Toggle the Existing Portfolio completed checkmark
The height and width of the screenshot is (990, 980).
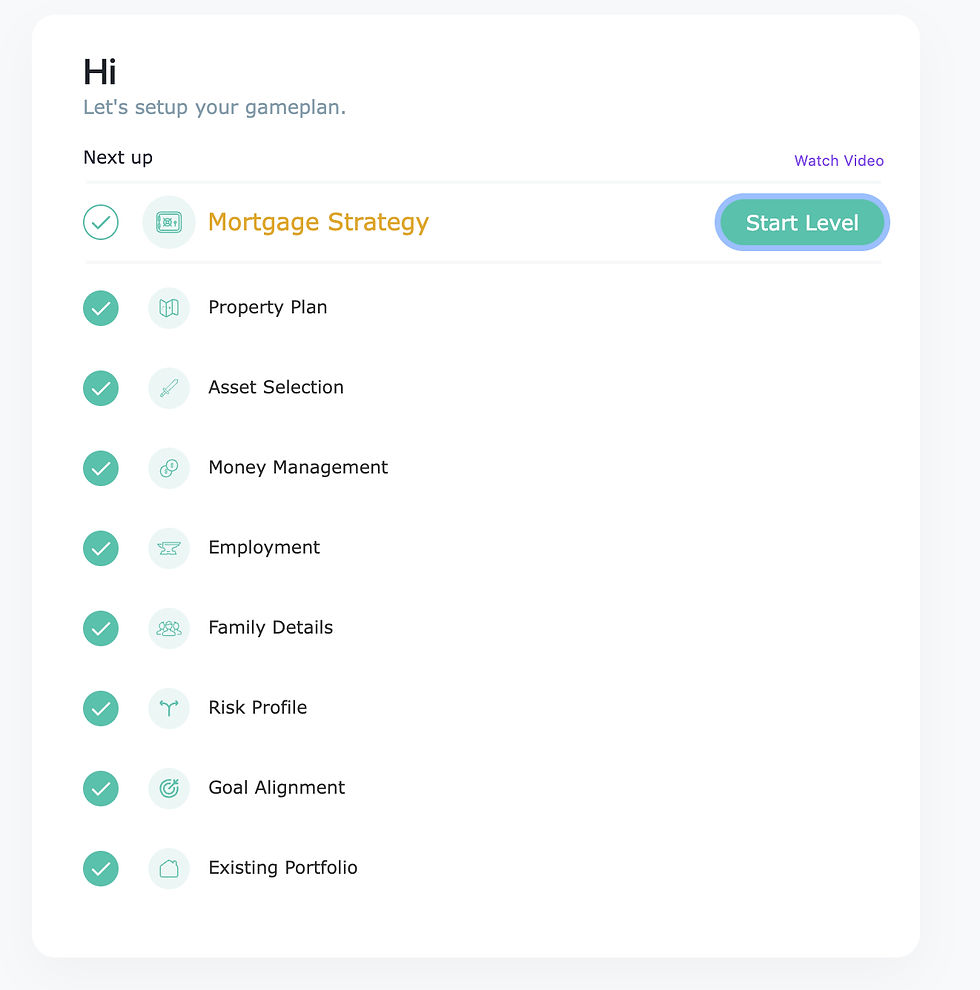(101, 868)
